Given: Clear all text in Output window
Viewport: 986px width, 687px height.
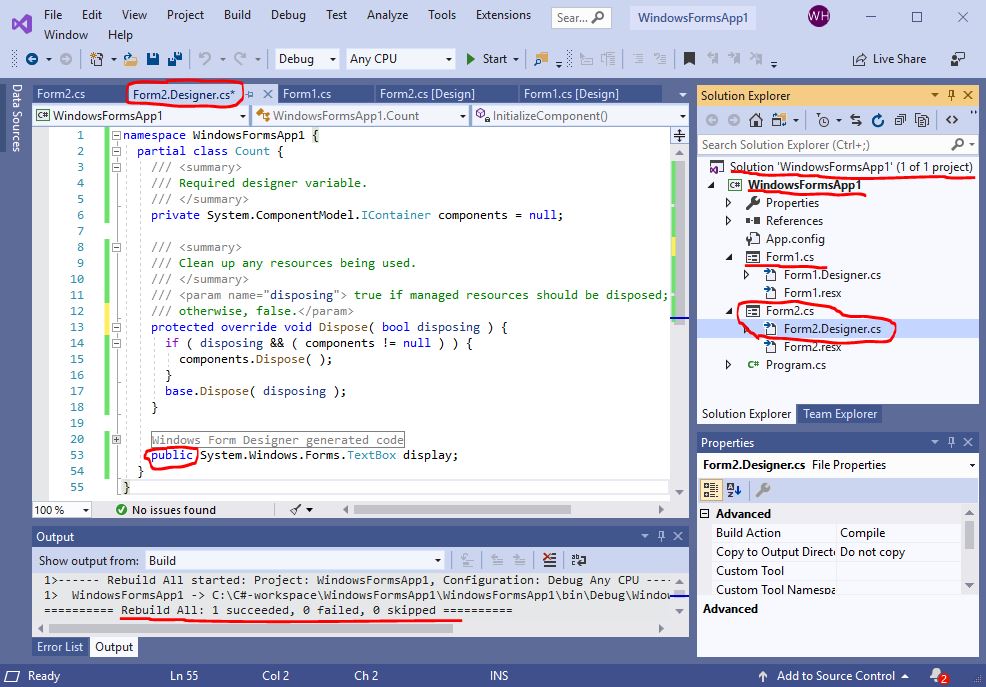Looking at the screenshot, I should pos(549,561).
